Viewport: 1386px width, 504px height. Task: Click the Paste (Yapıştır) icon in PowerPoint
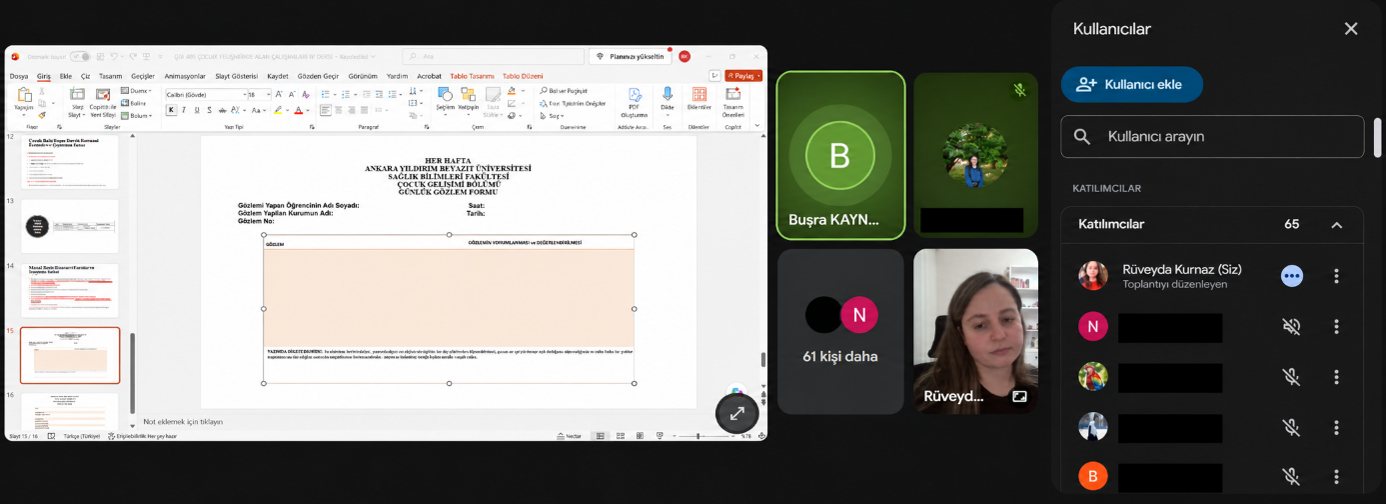point(24,94)
